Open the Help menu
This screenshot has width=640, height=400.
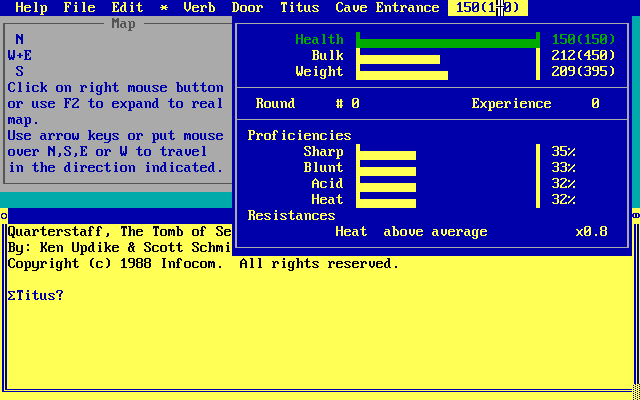(x=31, y=8)
